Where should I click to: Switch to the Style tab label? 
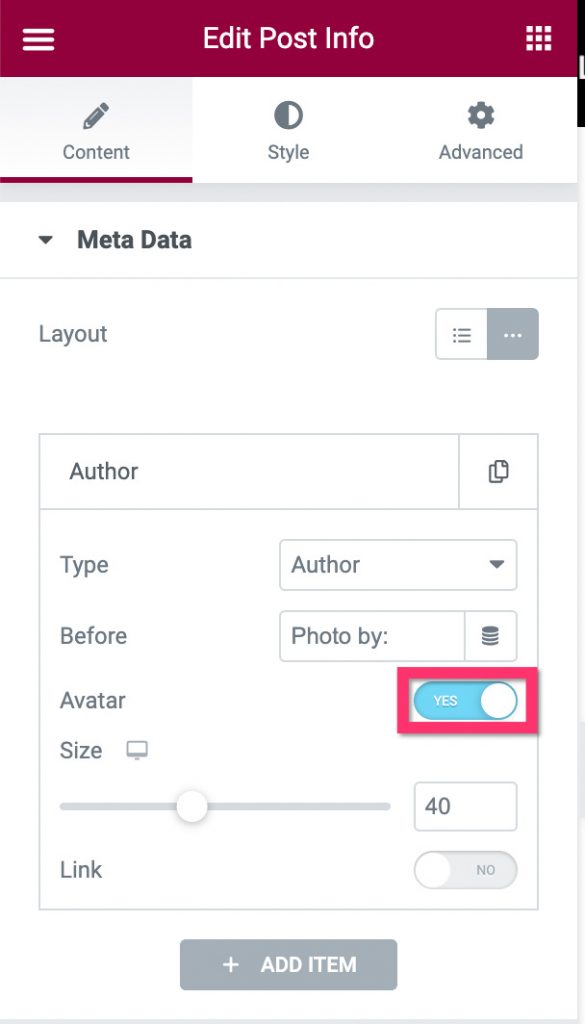point(288,152)
